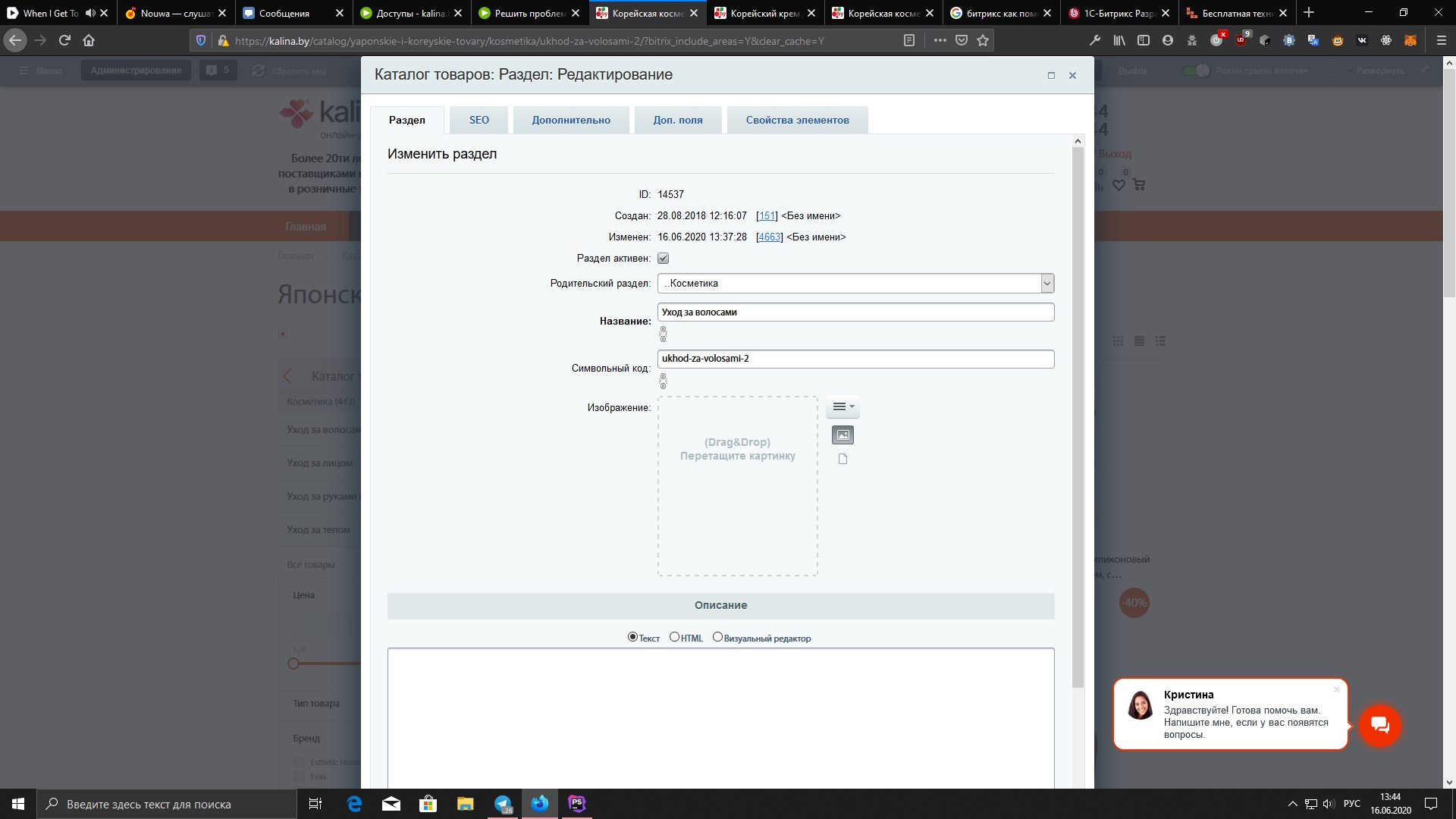The width and height of the screenshot is (1456, 819).
Task: Open Telegram from the taskbar
Action: point(503,804)
